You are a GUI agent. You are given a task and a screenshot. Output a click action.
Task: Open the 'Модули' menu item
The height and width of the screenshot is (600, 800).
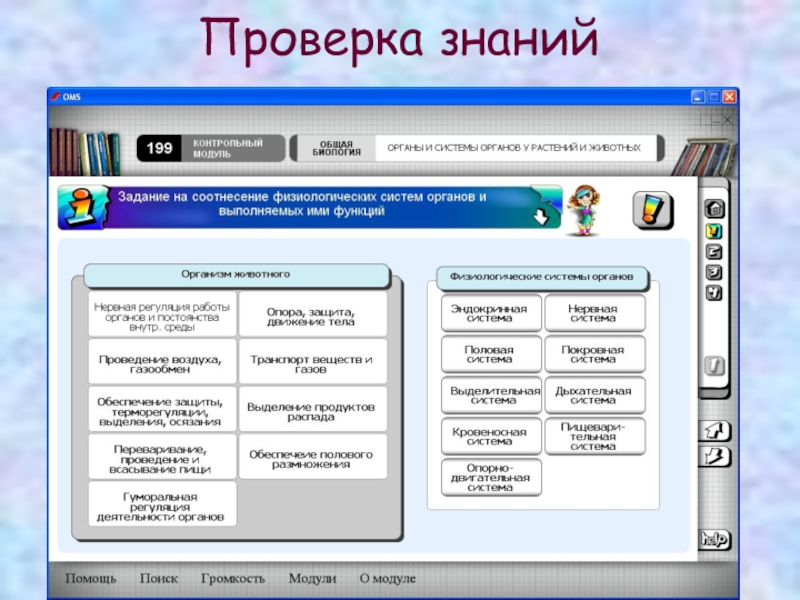click(x=312, y=578)
